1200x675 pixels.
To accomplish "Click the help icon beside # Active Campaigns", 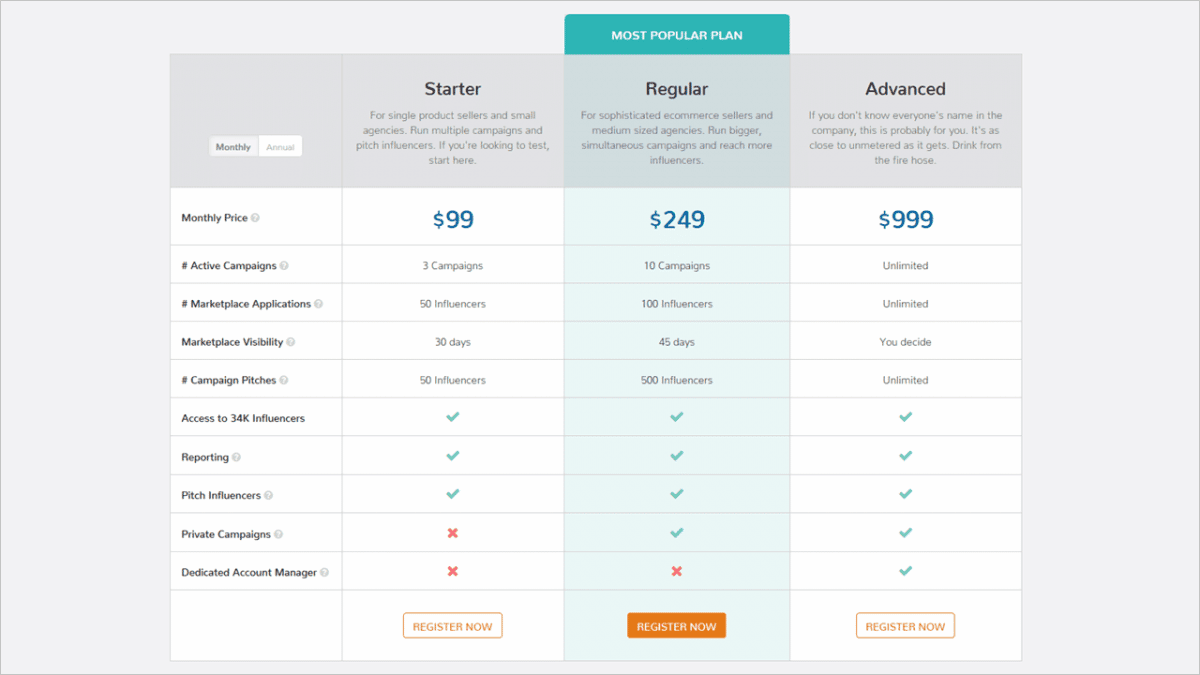I will [x=284, y=265].
